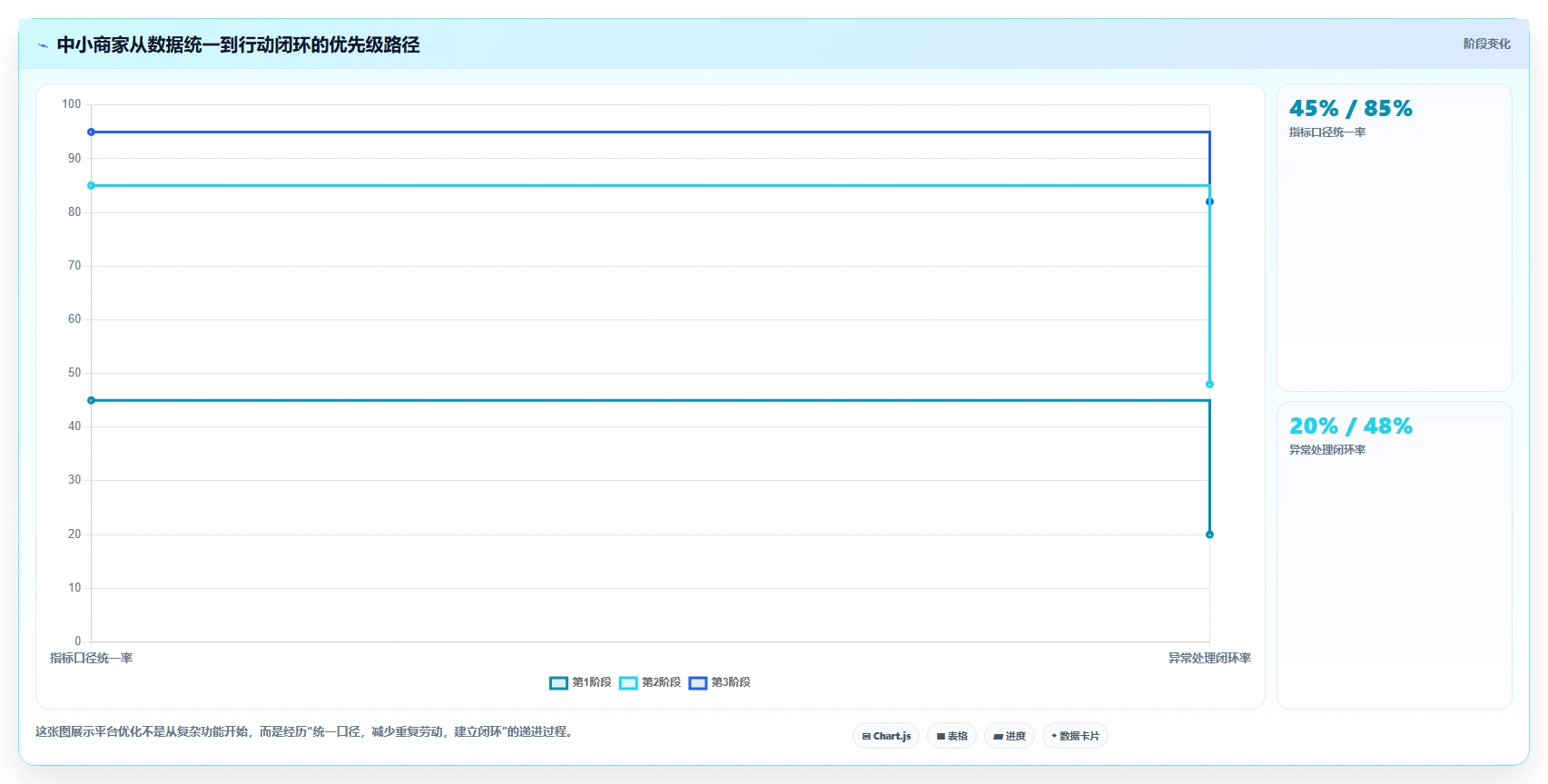Click the trend icon beside the page title
Viewport: 1548px width, 784px height.
pyautogui.click(x=43, y=45)
